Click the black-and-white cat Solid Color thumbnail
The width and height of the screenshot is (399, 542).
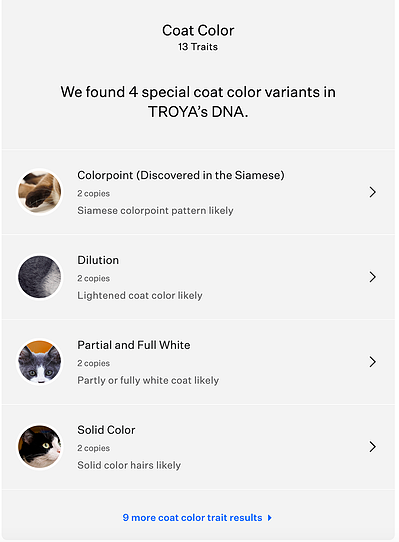[x=39, y=447]
